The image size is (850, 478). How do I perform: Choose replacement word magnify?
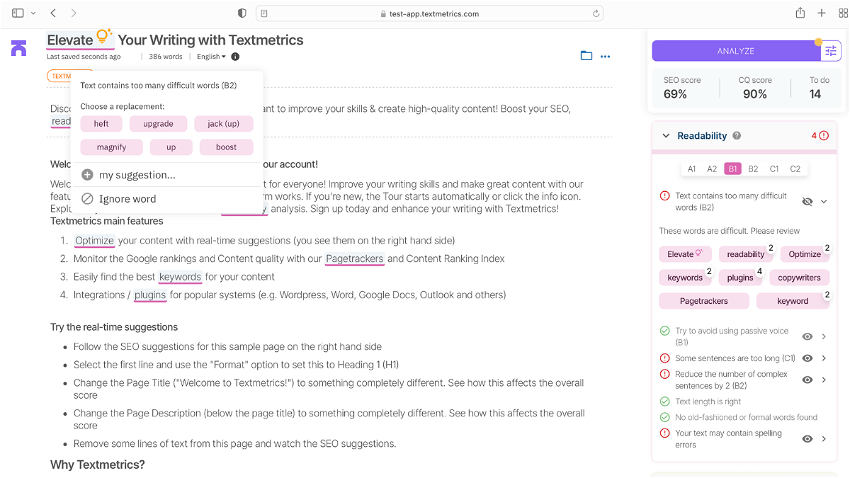coord(111,147)
